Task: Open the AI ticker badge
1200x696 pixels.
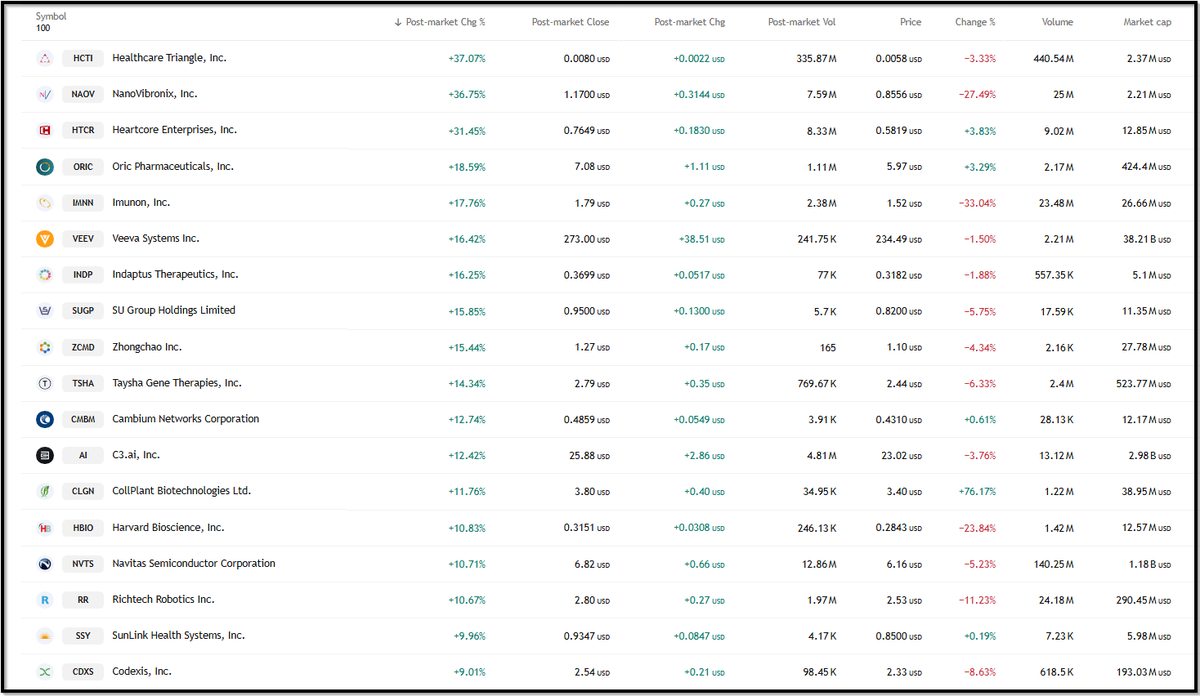Action: [x=83, y=455]
